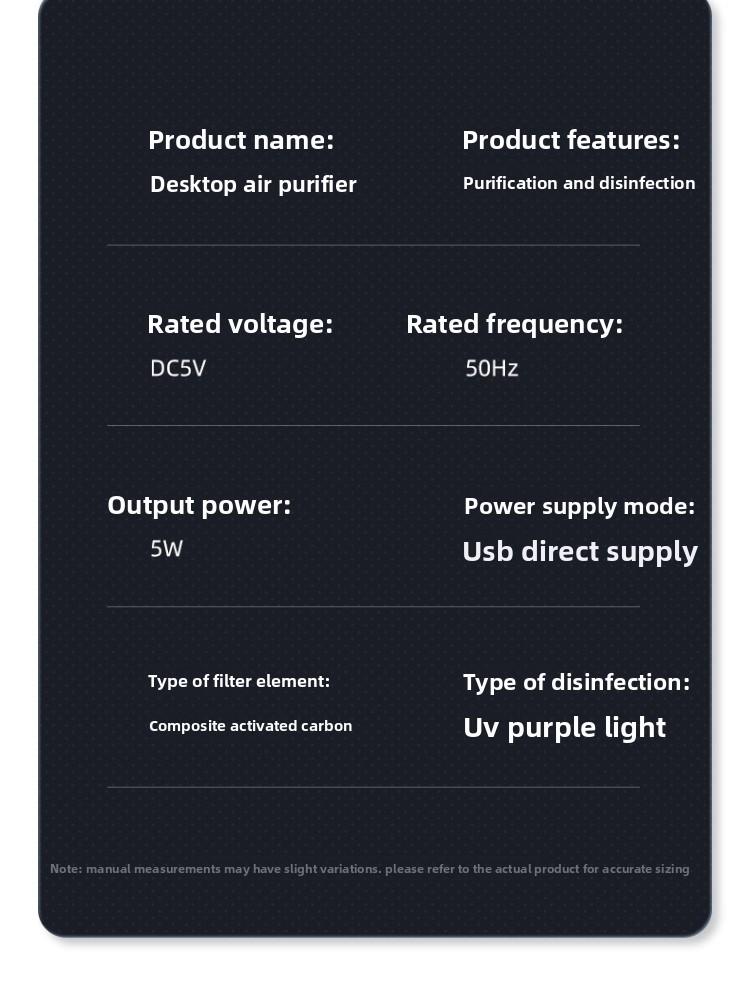Click the divider line below Composite activated carbon
Viewport: 750px width, 1000px height.
373,787
